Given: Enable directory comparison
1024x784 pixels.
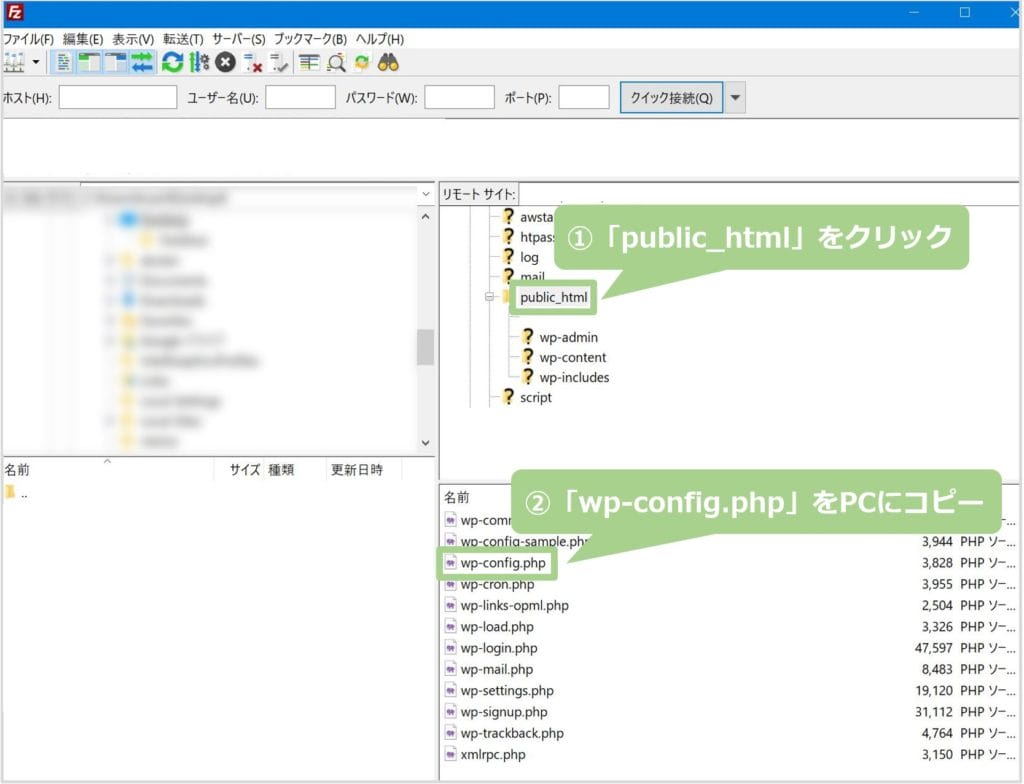Looking at the screenshot, I should tap(334, 62).
